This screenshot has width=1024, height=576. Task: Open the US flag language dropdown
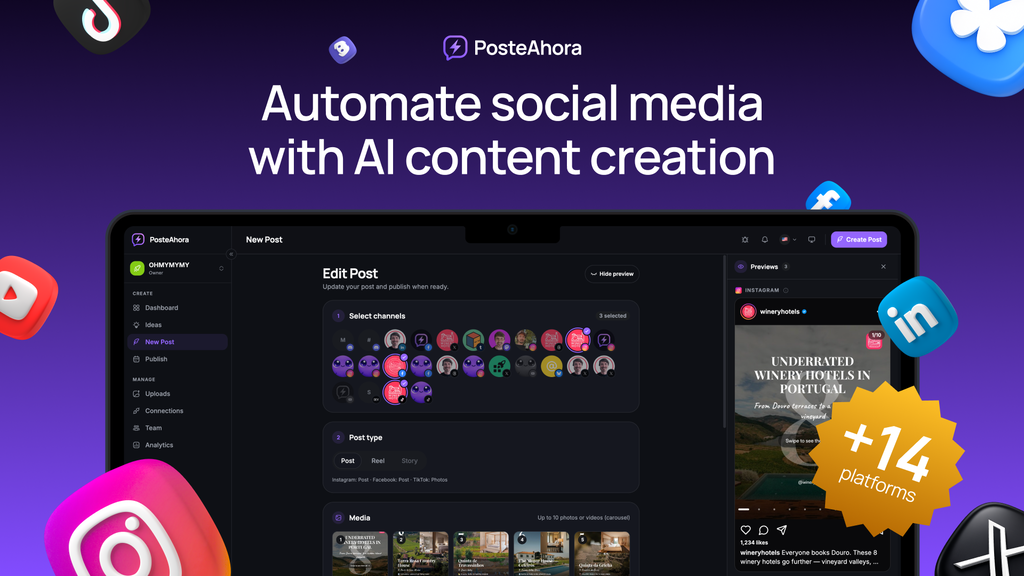[x=788, y=240]
